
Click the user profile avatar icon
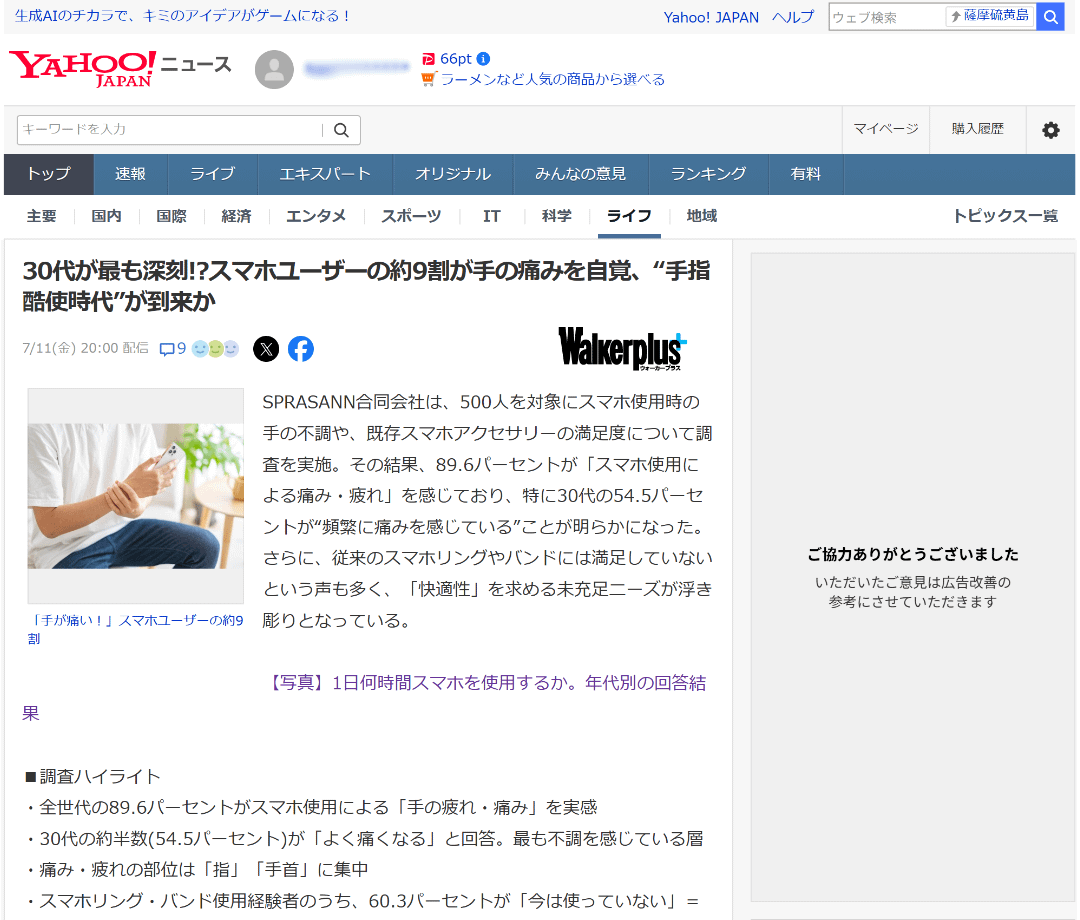click(275, 69)
